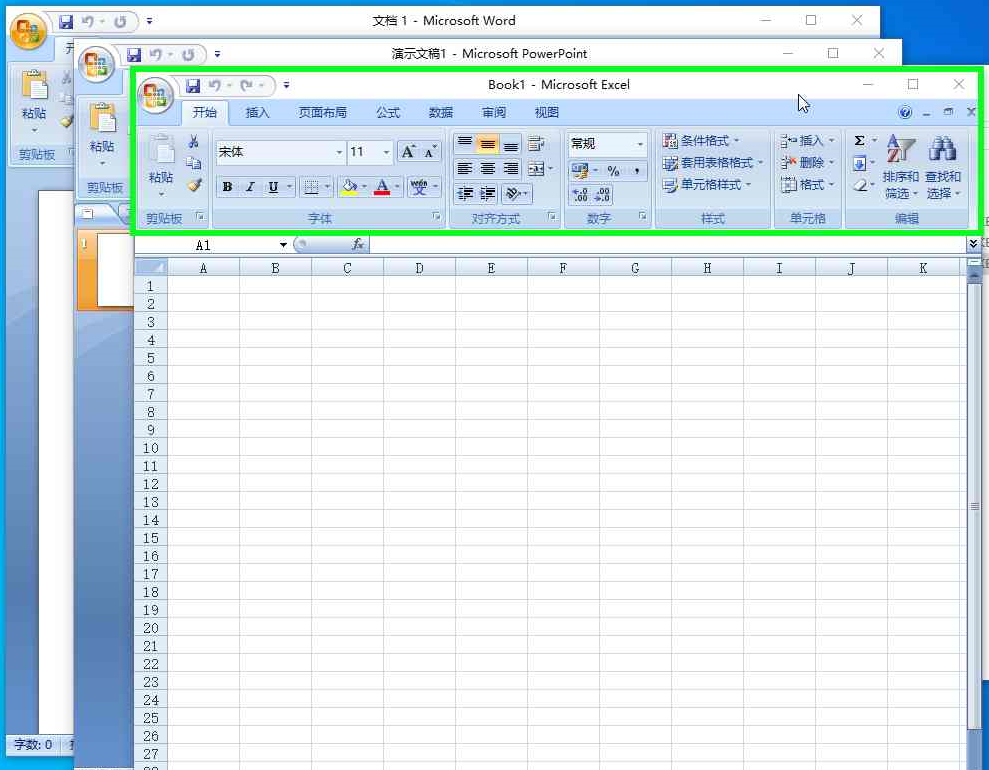Redo action in Excel quick access toolbar
989x770 pixels.
246,85
